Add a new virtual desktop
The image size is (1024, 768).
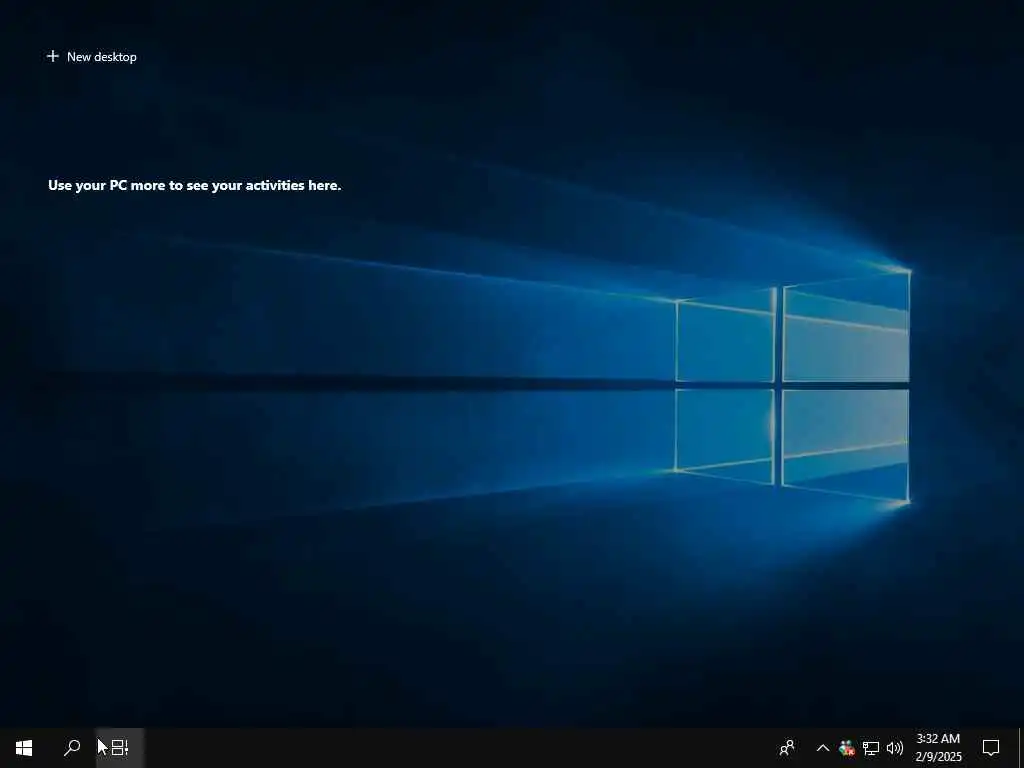tap(91, 57)
